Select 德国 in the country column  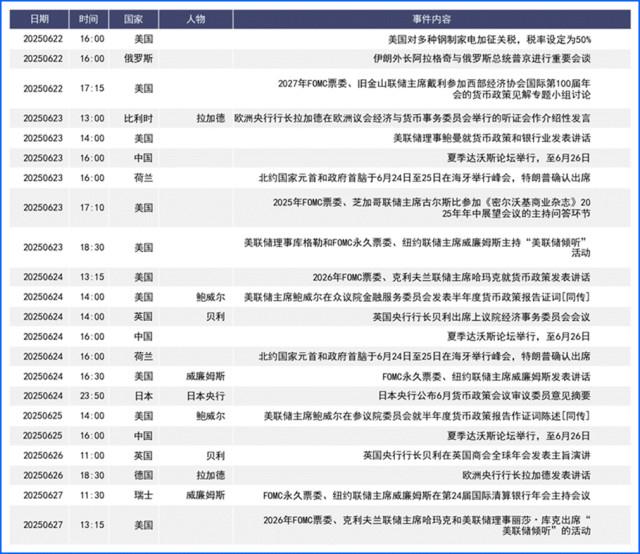pyautogui.click(x=143, y=475)
